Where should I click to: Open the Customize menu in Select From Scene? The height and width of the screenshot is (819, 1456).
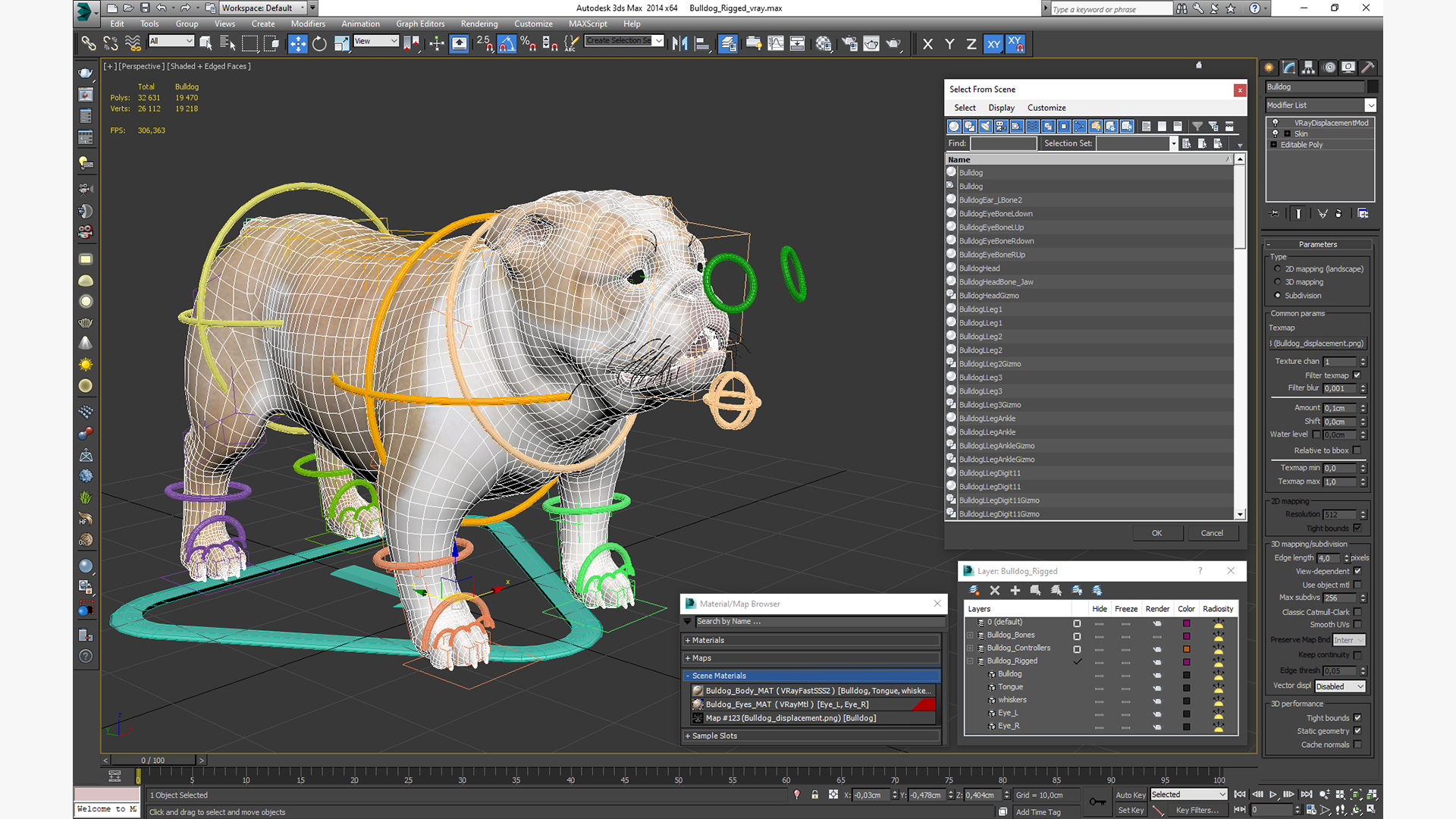point(1046,108)
